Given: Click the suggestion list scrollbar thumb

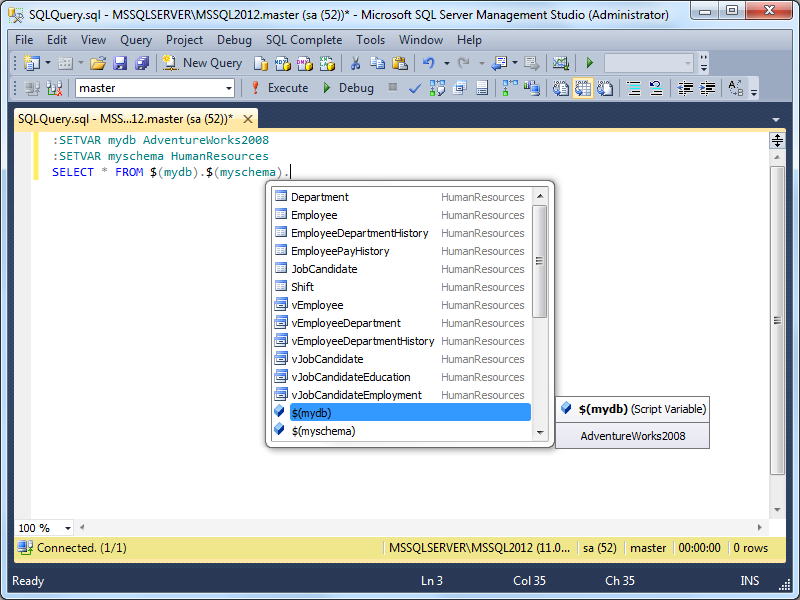Looking at the screenshot, I should click(539, 261).
